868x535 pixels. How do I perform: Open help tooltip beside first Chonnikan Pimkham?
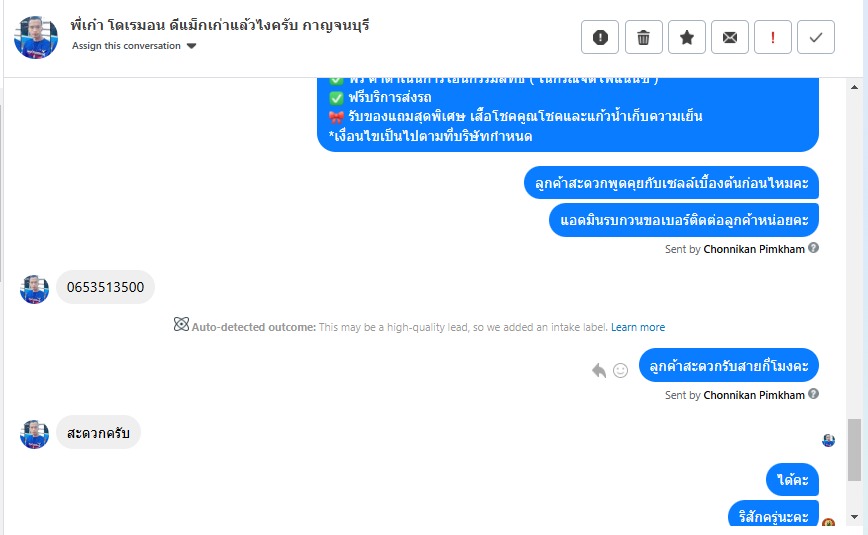[813, 248]
